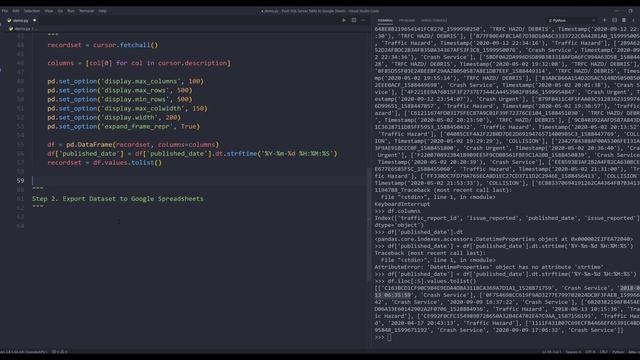The width and height of the screenshot is (640, 360).
Task: Switch to the Debug Console panel tab
Action: point(434,20)
